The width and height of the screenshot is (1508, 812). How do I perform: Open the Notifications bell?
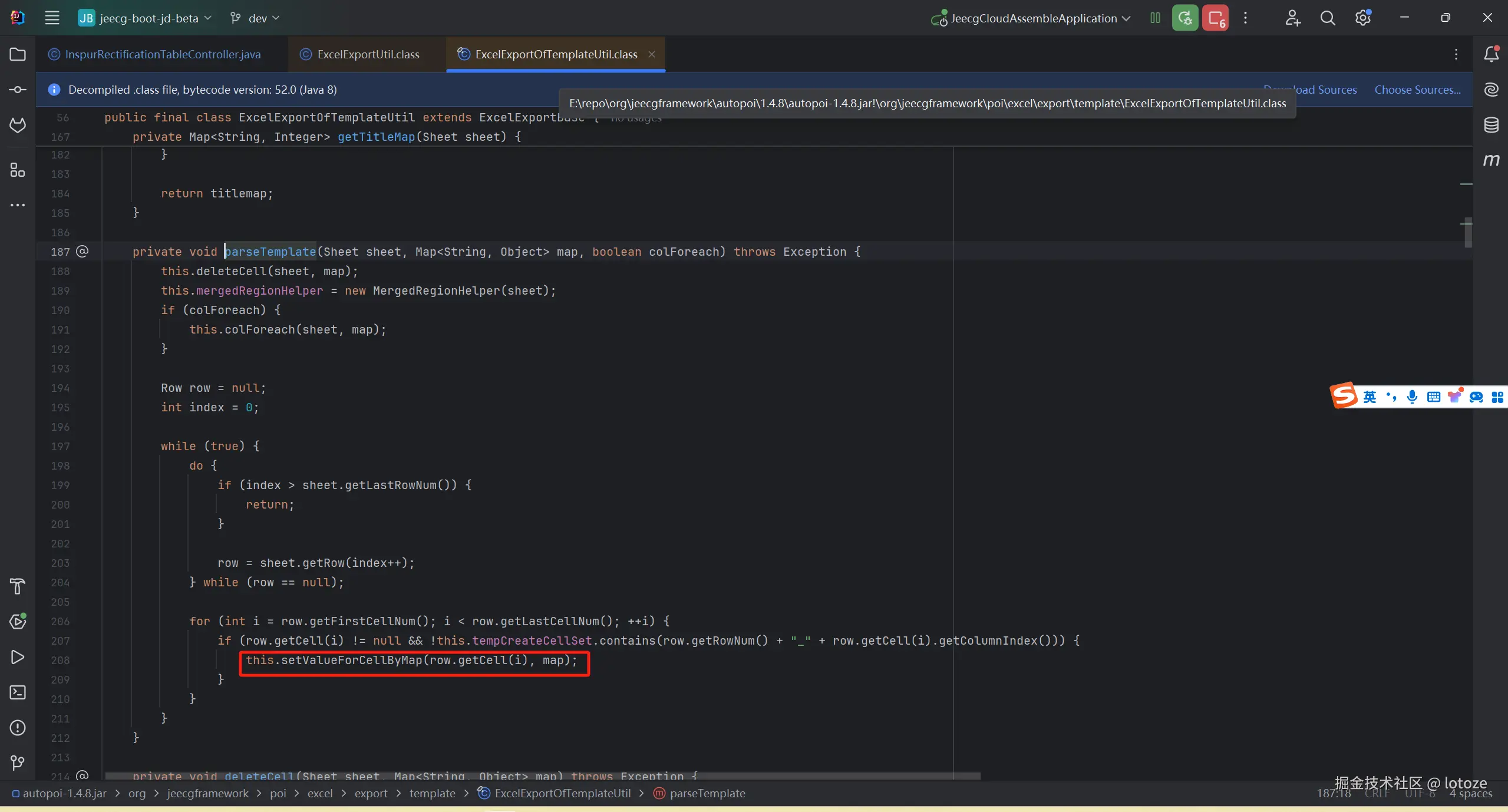[1491, 54]
